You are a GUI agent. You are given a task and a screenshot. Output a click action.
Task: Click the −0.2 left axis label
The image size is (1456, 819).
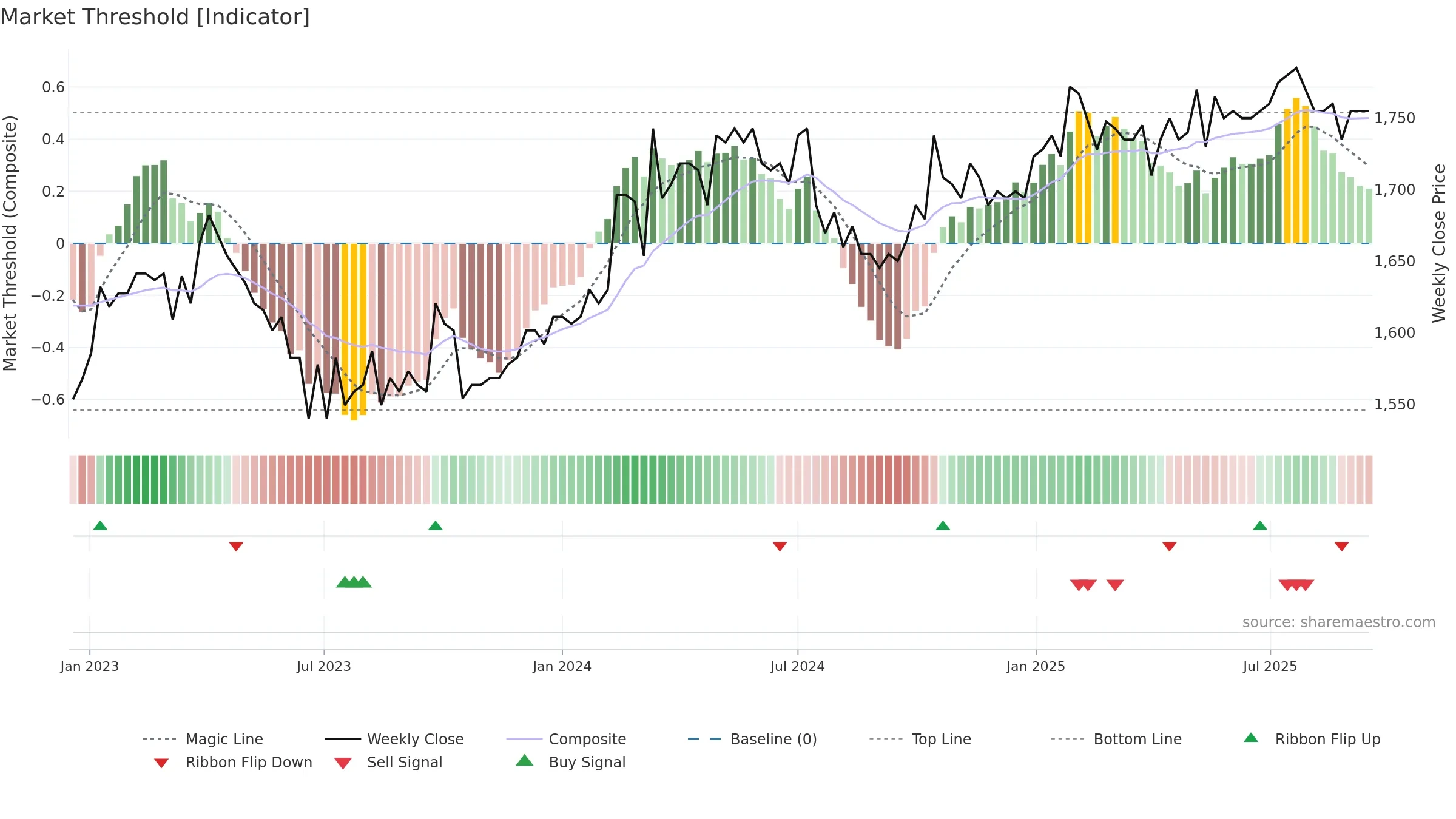pos(48,295)
